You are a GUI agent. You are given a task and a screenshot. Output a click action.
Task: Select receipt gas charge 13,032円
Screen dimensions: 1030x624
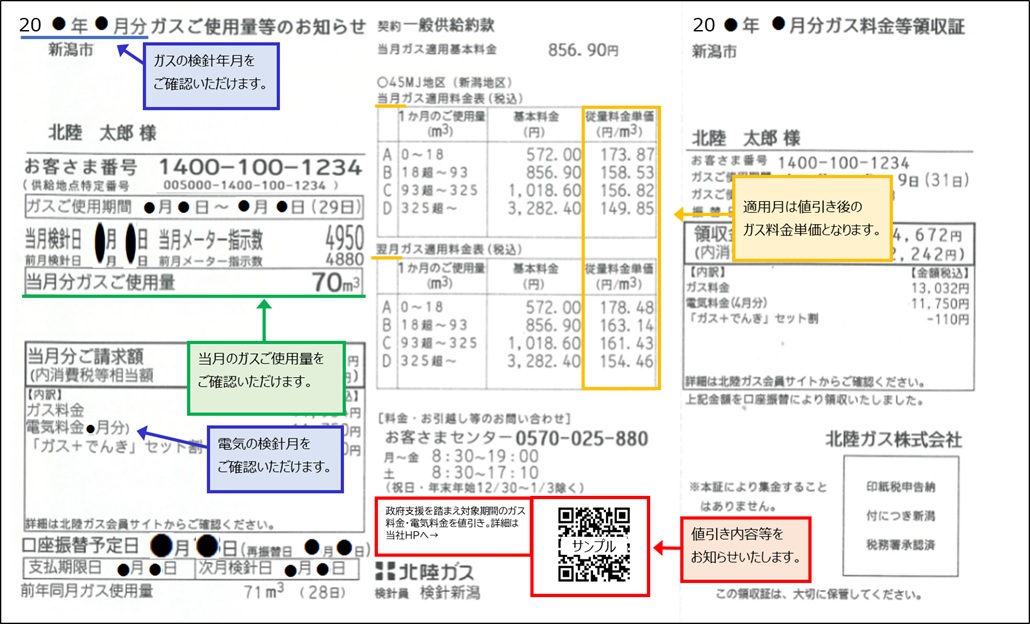click(x=939, y=288)
